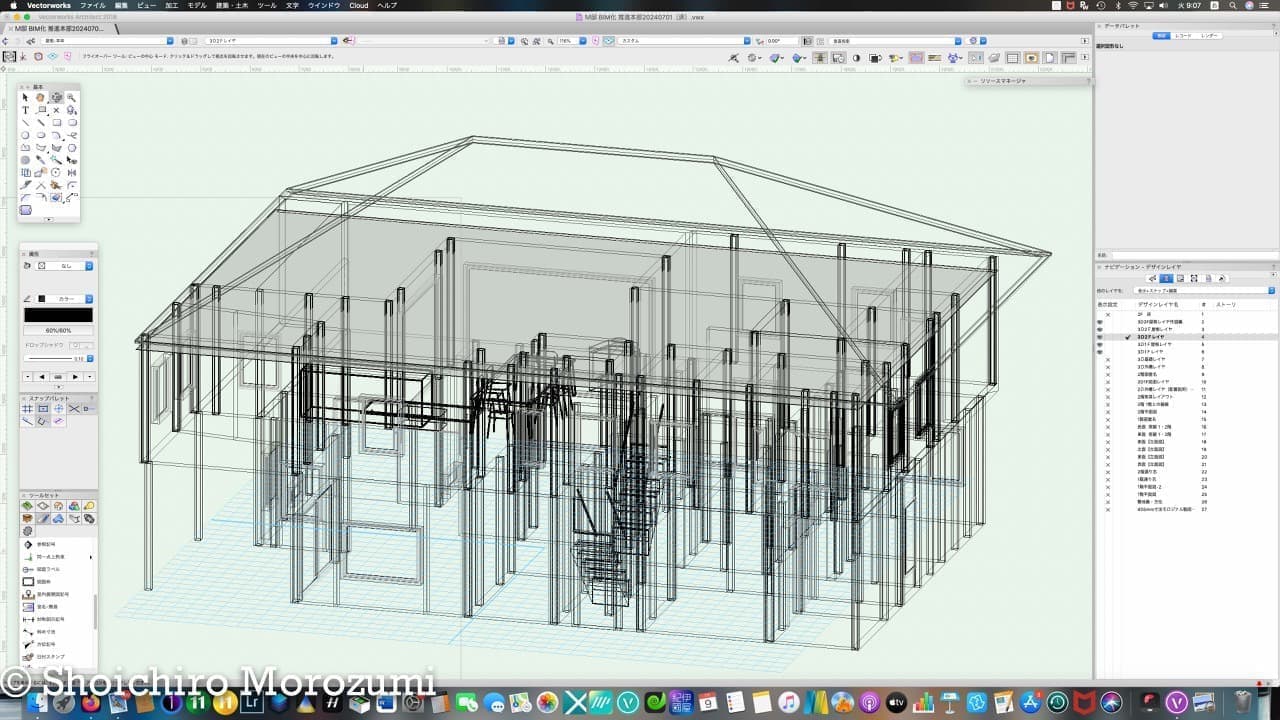The height and width of the screenshot is (720, 1280).
Task: Click the Mirror tool icon
Action: click(x=72, y=172)
